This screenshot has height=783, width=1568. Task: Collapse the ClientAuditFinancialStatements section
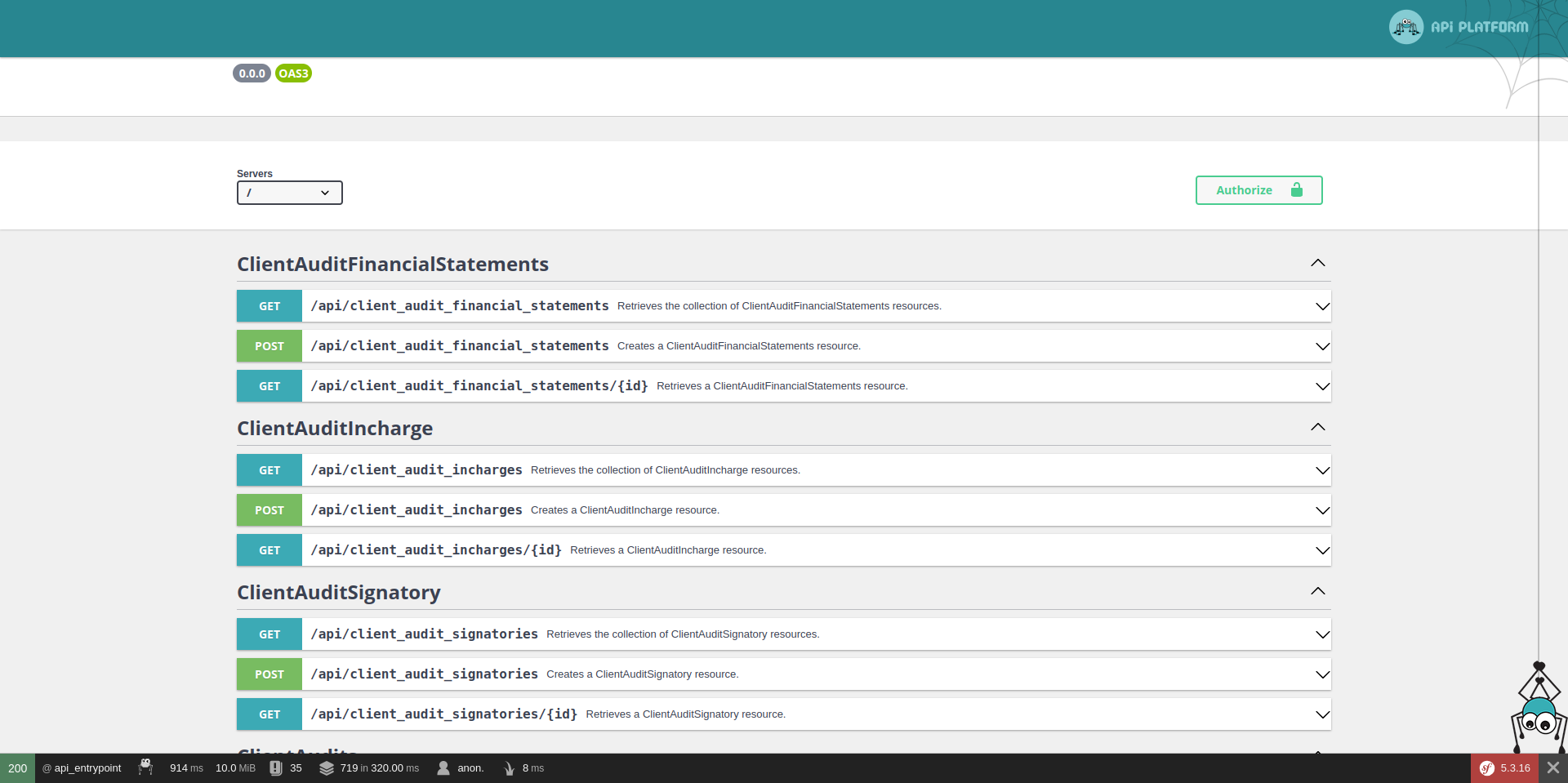1317,263
